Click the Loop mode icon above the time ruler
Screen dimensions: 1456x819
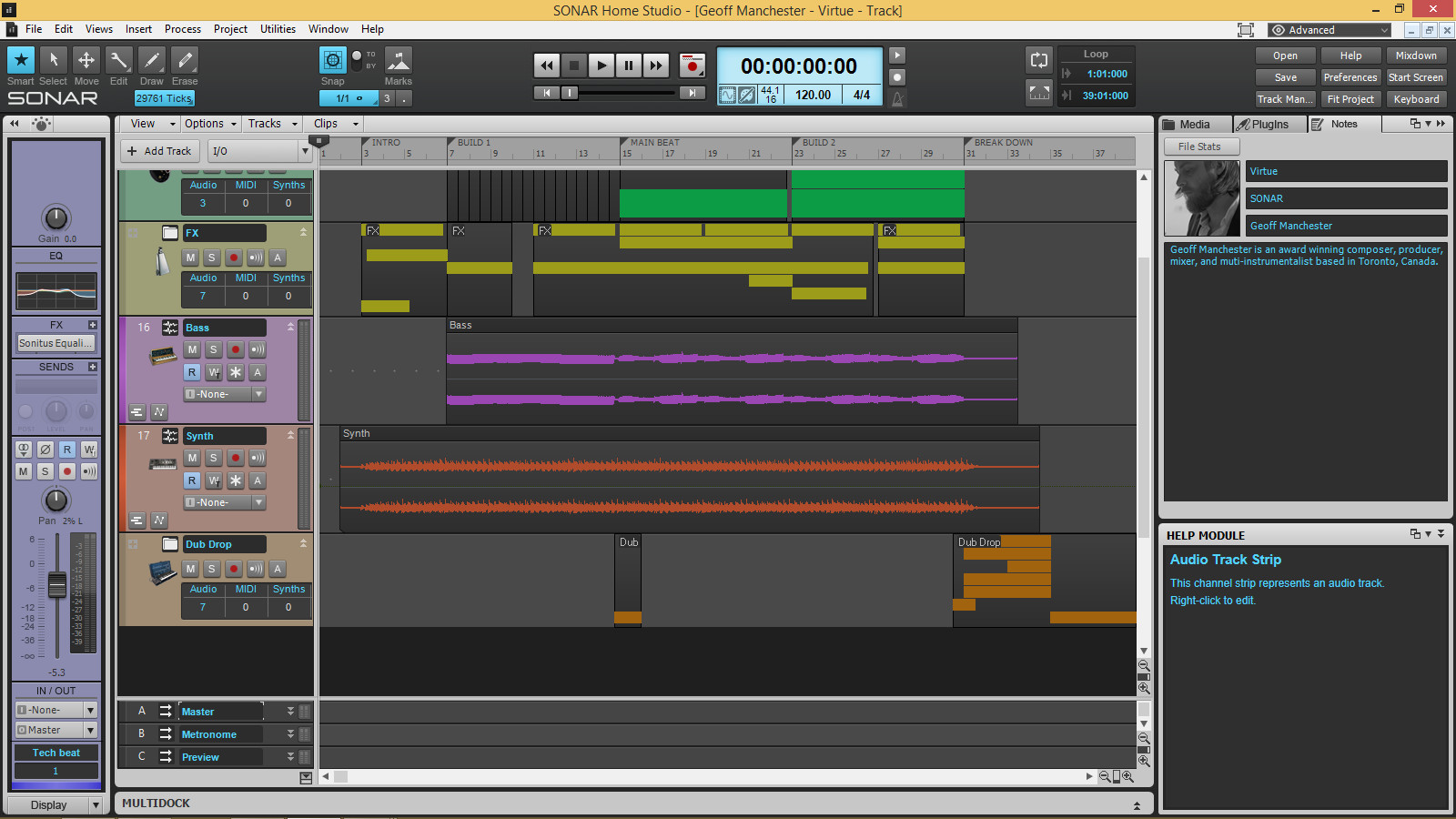pos(1038,59)
